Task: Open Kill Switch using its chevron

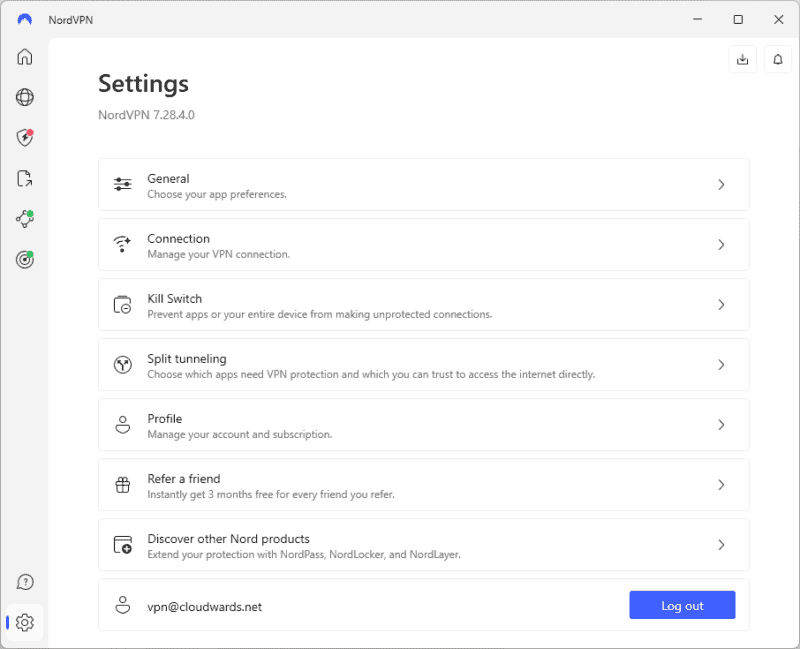Action: (x=721, y=305)
